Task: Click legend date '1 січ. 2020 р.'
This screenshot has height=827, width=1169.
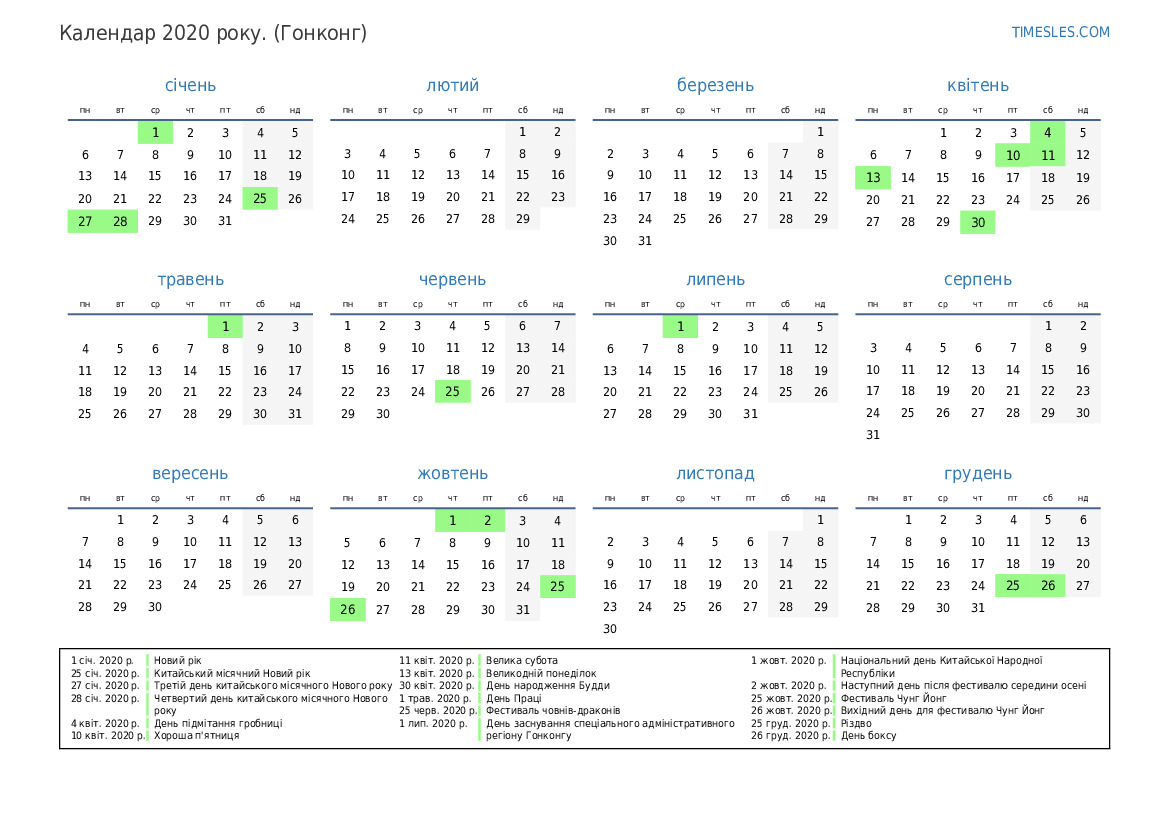Action: point(103,661)
